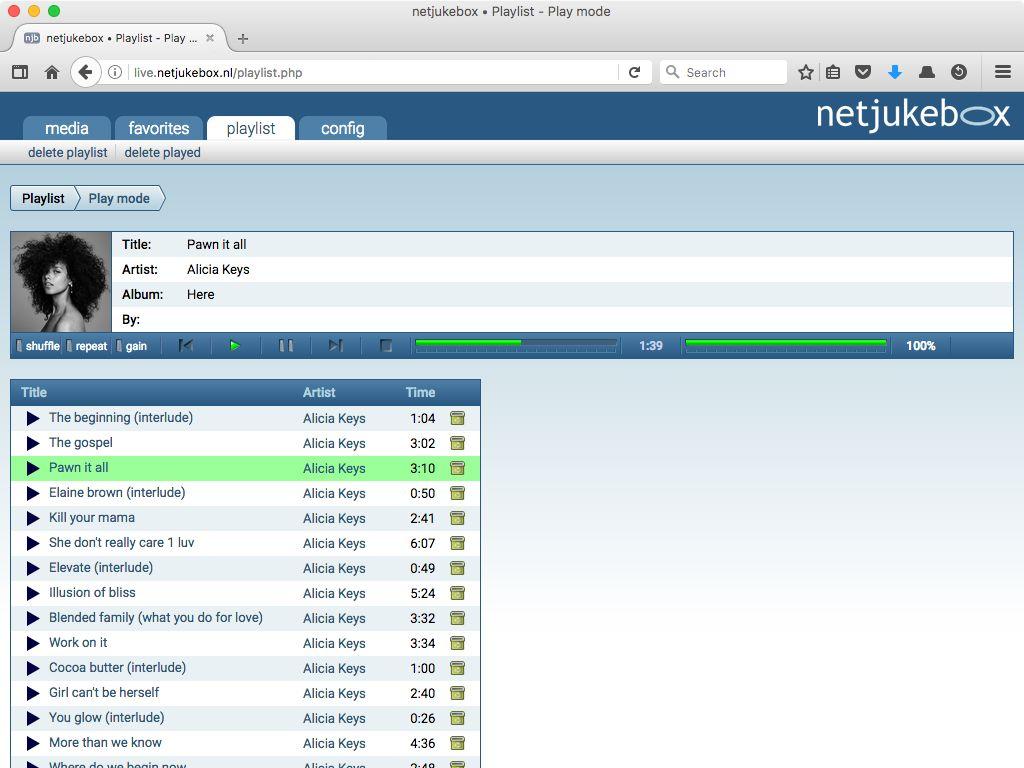Click the volume level bar

coord(786,345)
